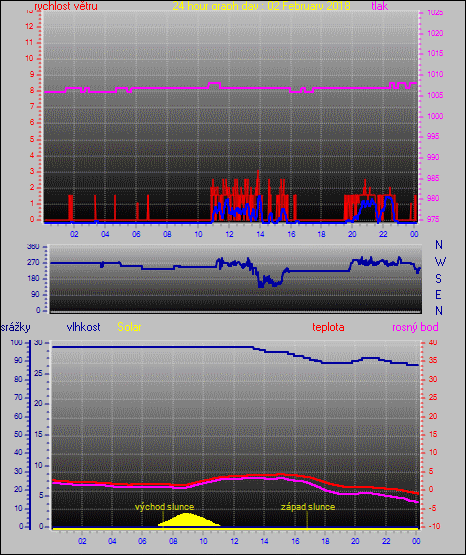
Task: Click the 'západ slunce' sunset marker text
Action: tap(308, 507)
